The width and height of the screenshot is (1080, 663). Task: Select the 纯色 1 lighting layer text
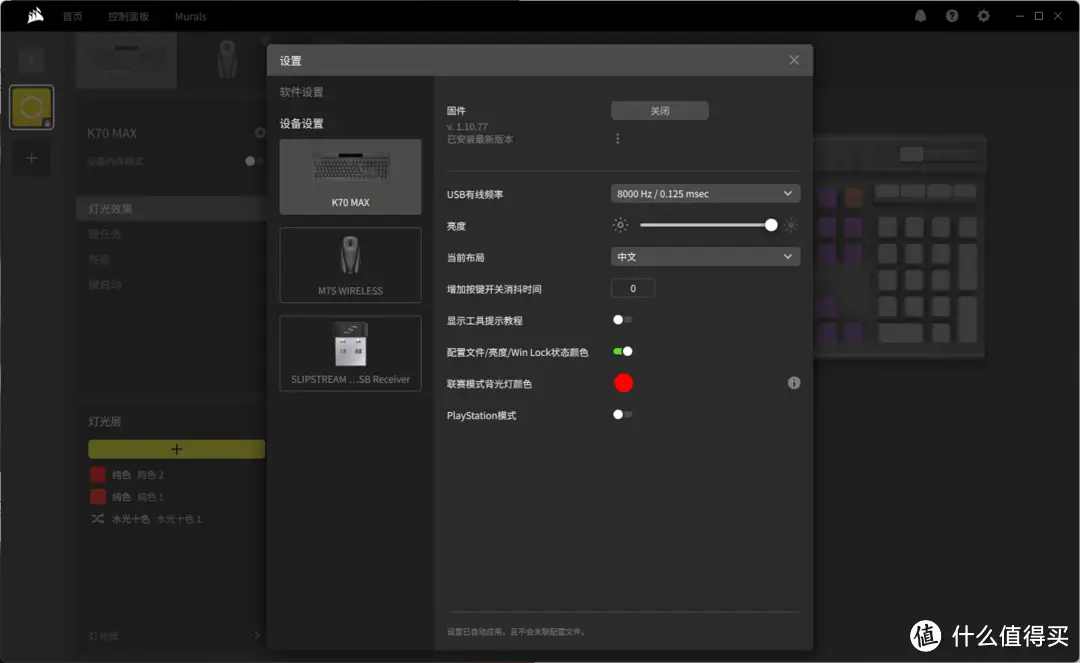[x=138, y=496]
